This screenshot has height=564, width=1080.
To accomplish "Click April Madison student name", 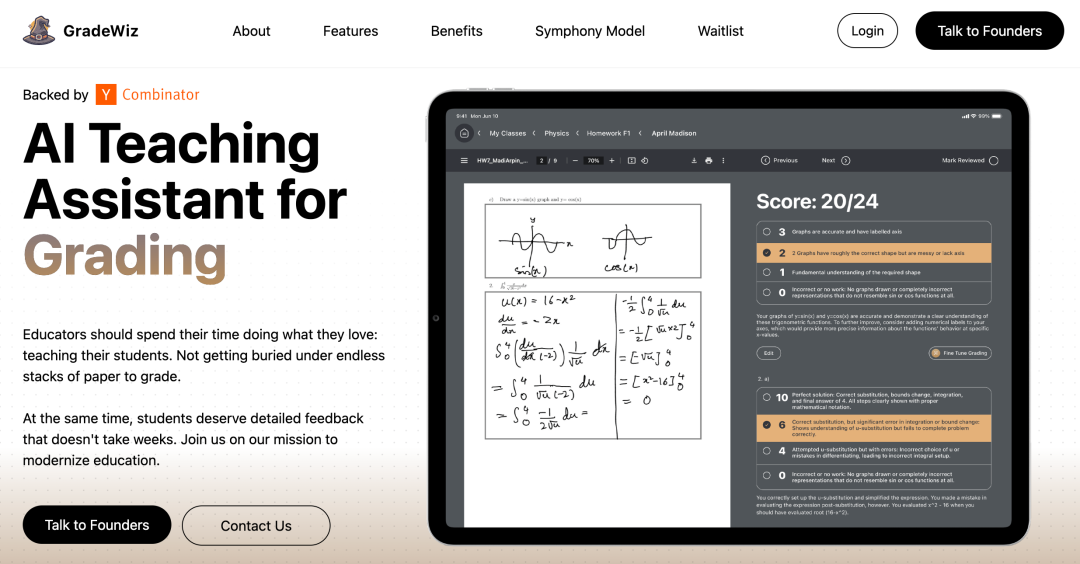I will click(674, 133).
